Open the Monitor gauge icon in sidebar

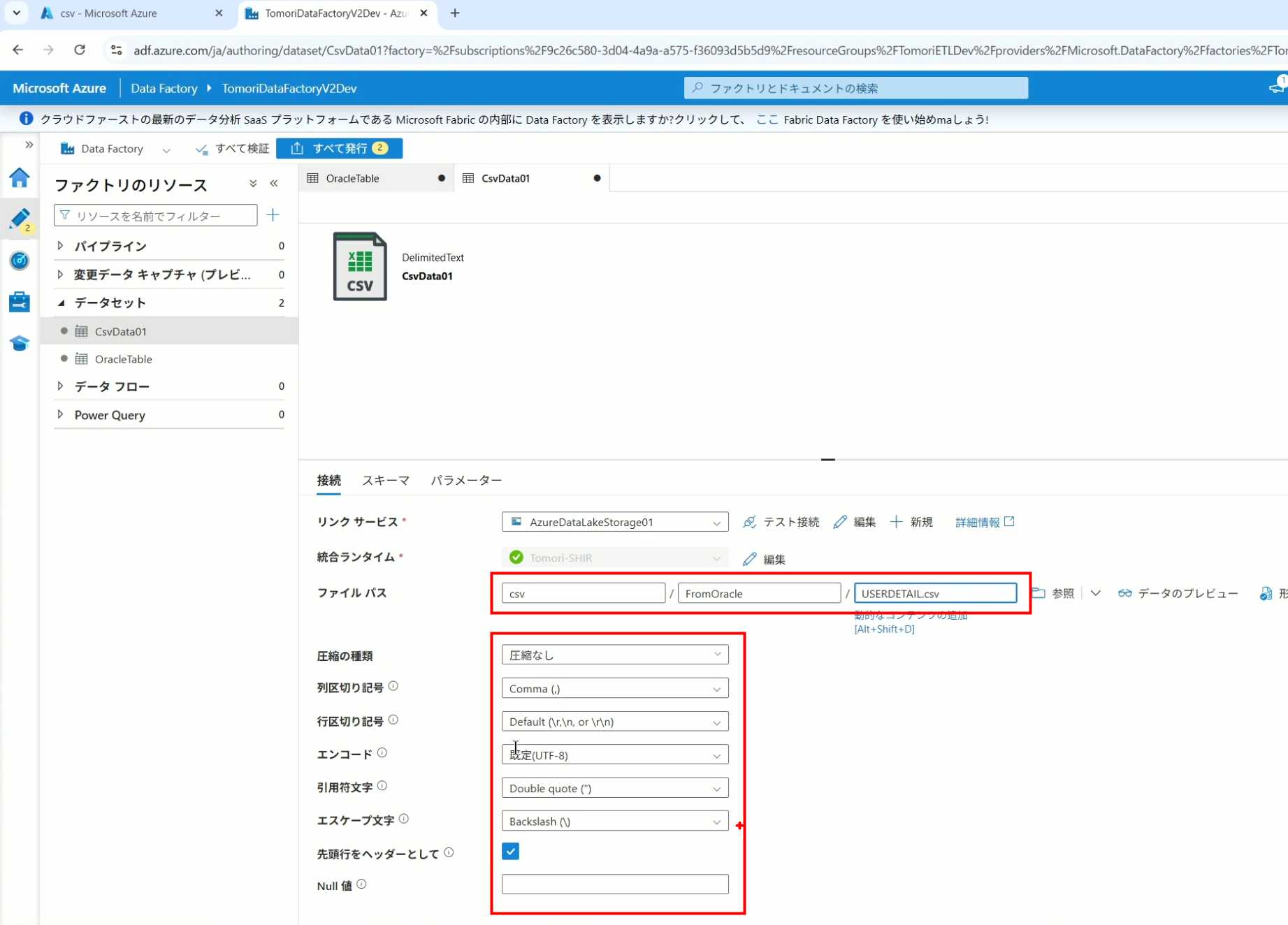[x=20, y=261]
